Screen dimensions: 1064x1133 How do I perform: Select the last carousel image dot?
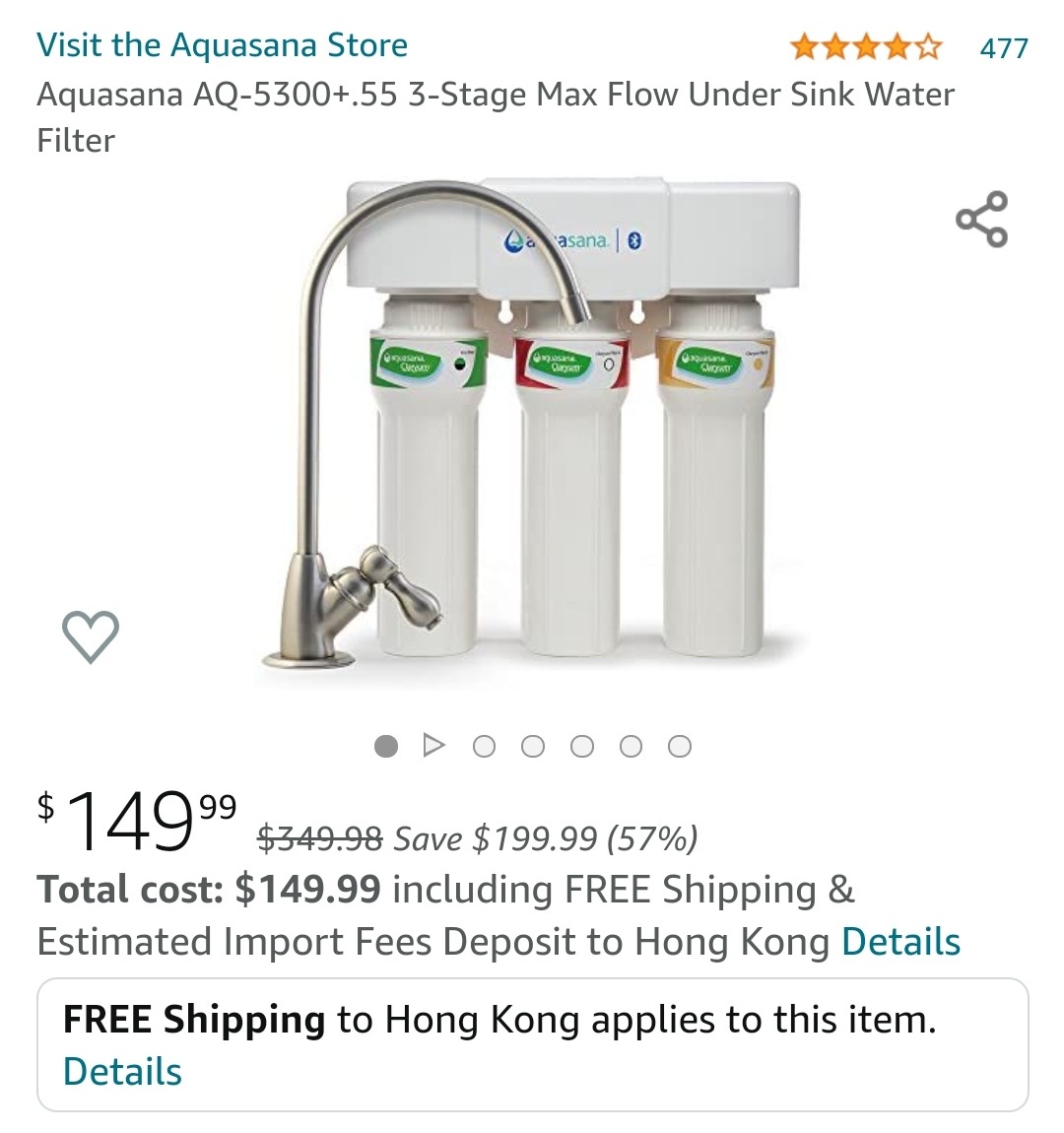[680, 746]
